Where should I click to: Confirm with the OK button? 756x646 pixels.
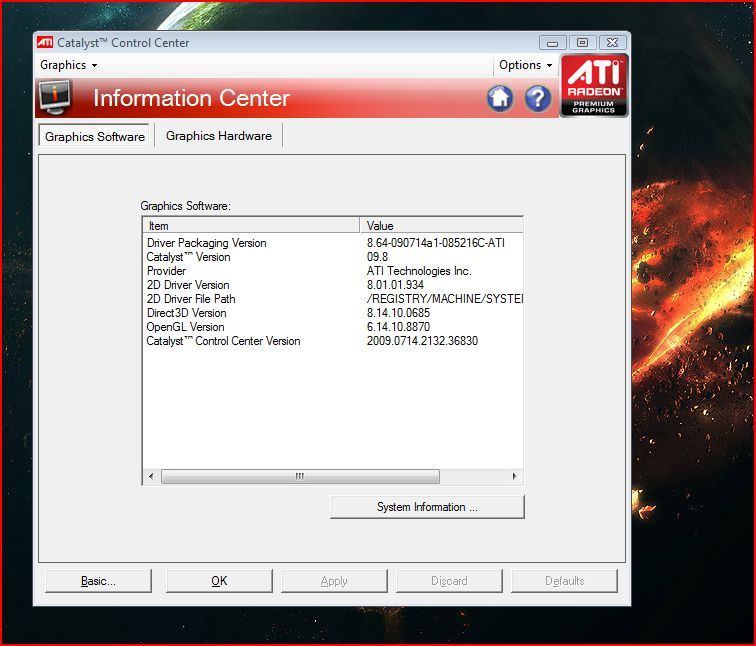tap(219, 581)
